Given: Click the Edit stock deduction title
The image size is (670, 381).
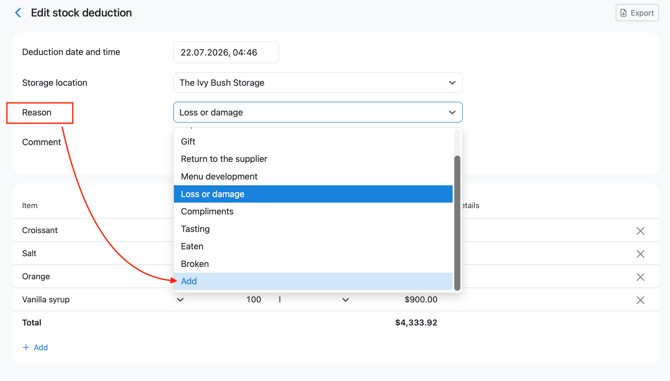Looking at the screenshot, I should pyautogui.click(x=81, y=13).
